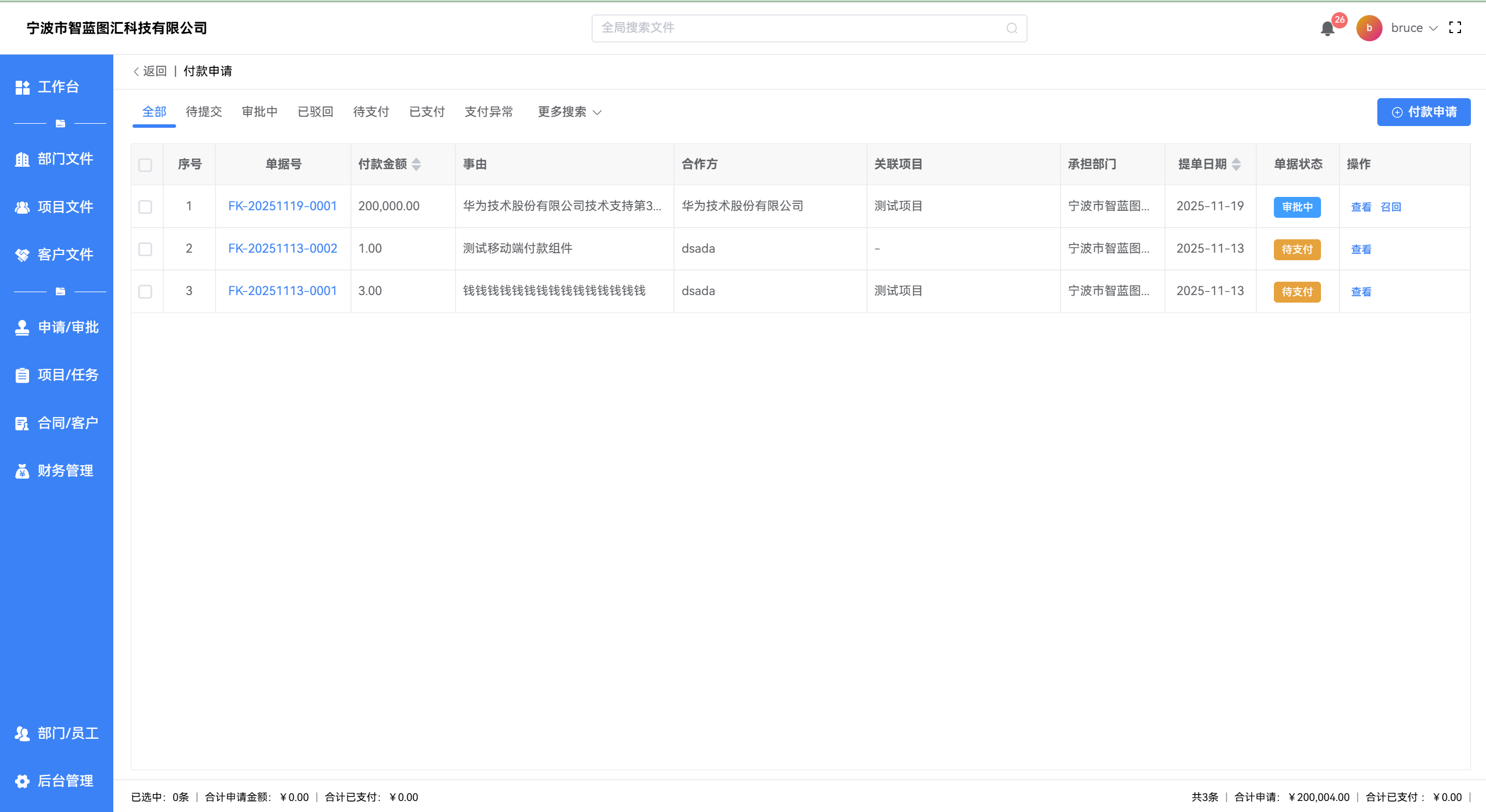Click the 付款申请 create button
Image resolution: width=1486 pixels, height=812 pixels.
click(x=1423, y=112)
